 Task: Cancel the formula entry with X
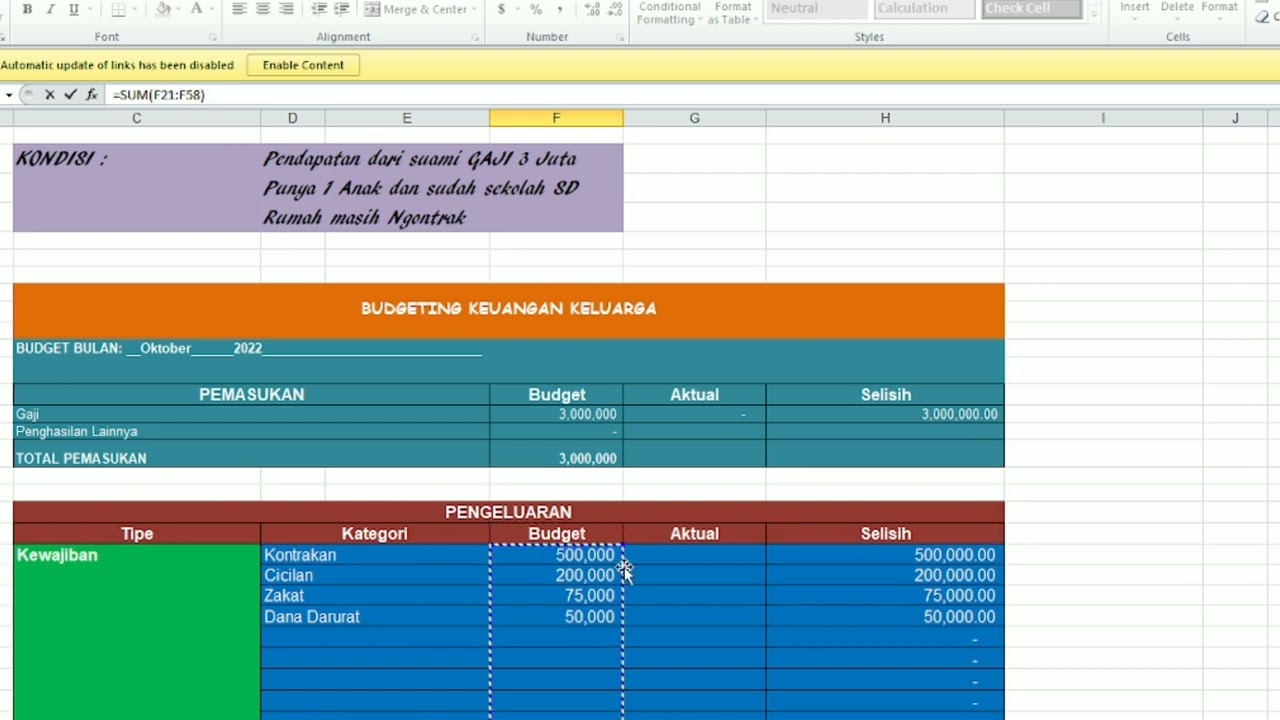click(49, 95)
